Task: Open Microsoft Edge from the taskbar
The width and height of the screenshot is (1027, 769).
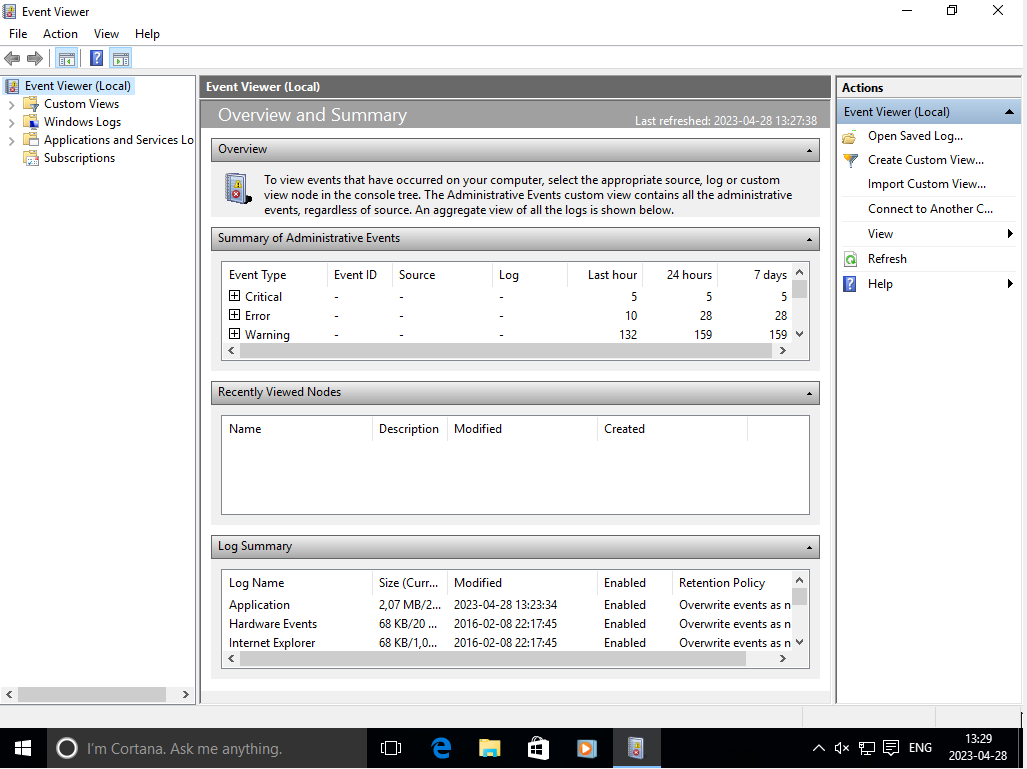Action: coord(441,748)
